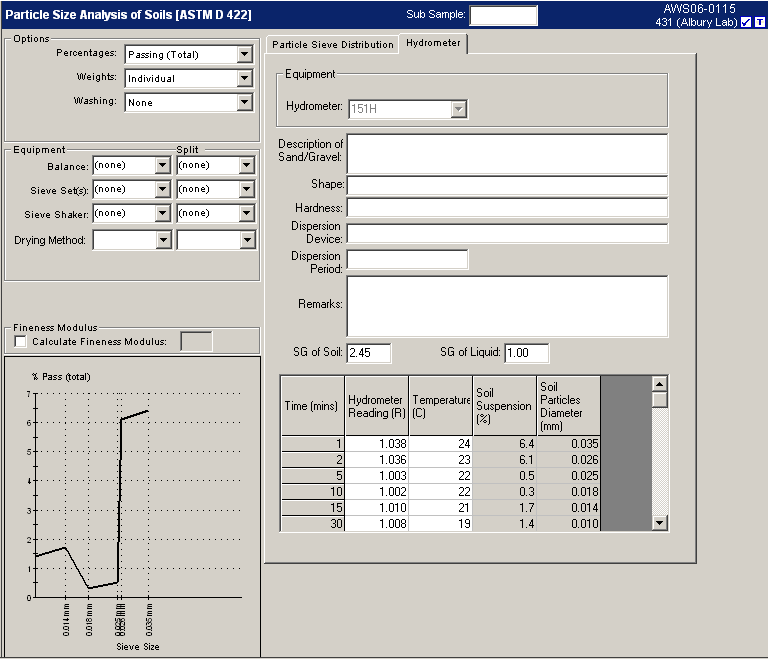Click the SG of Liquid field
This screenshot has width=768, height=659.
(x=526, y=352)
